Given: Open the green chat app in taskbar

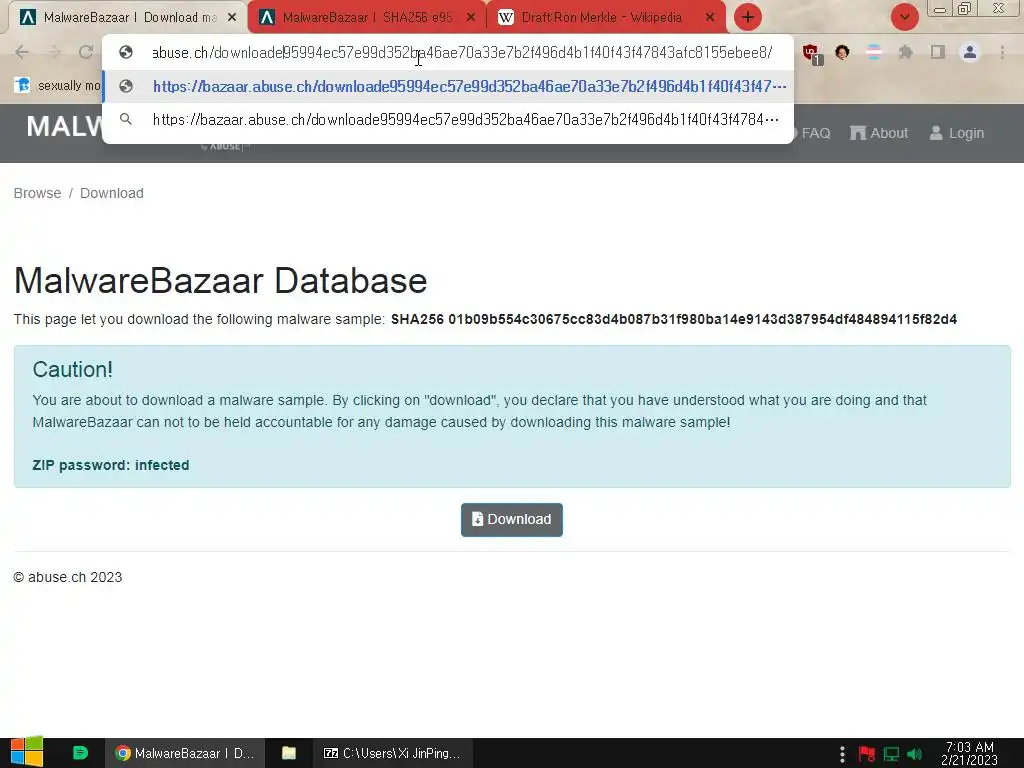Looking at the screenshot, I should click(x=80, y=753).
